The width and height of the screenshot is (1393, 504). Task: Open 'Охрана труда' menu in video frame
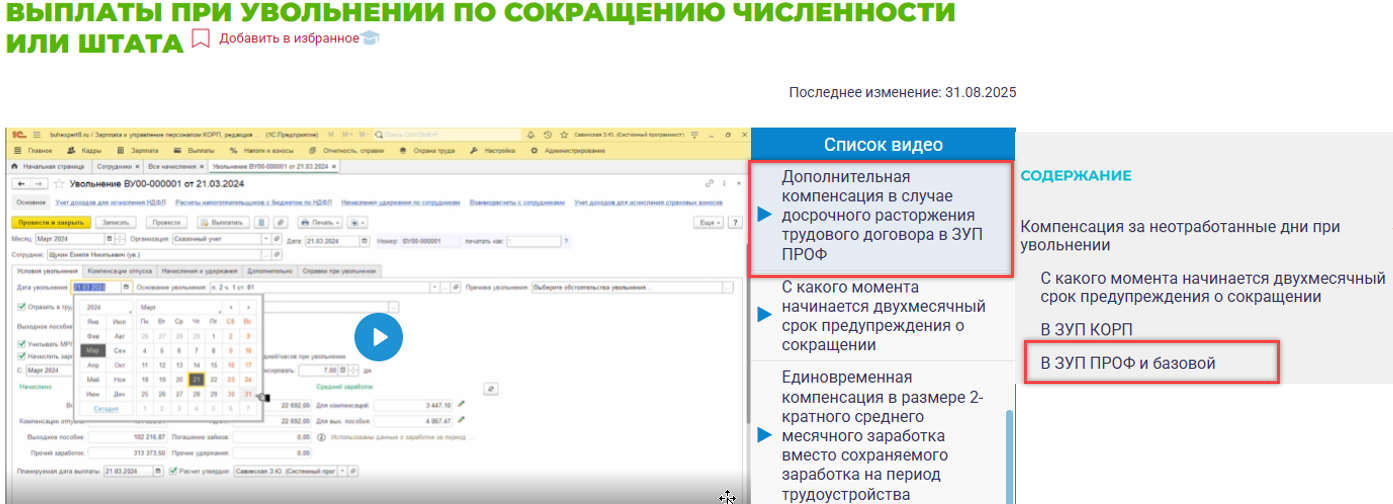click(x=429, y=150)
